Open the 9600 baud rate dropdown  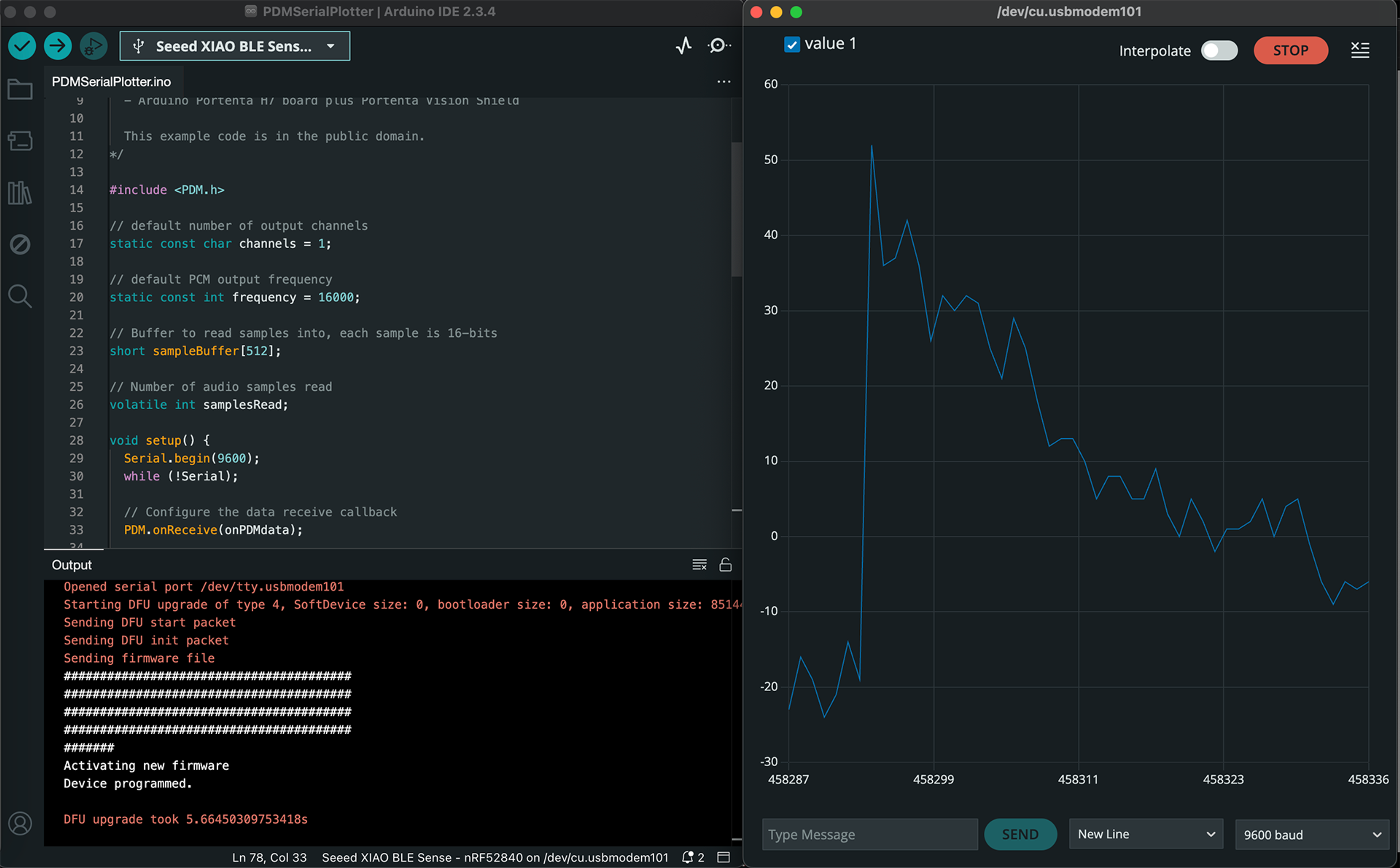click(1311, 835)
